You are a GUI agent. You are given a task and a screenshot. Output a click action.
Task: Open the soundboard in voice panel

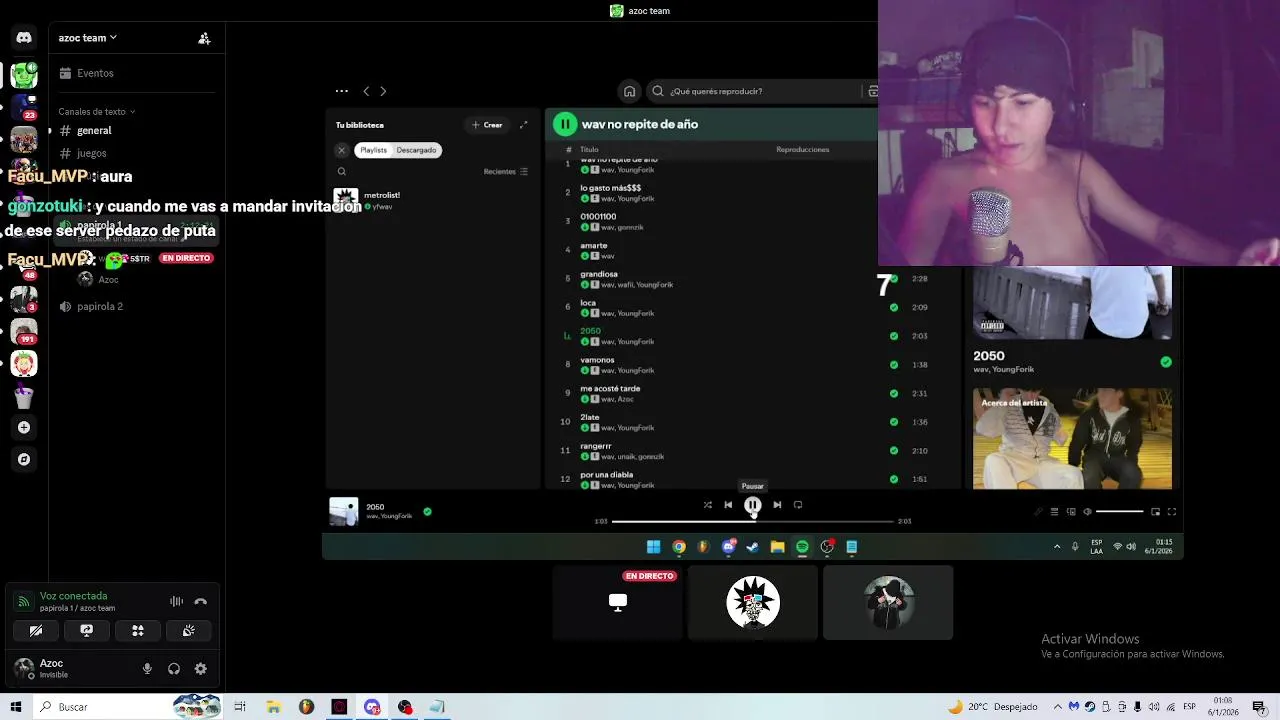[188, 630]
